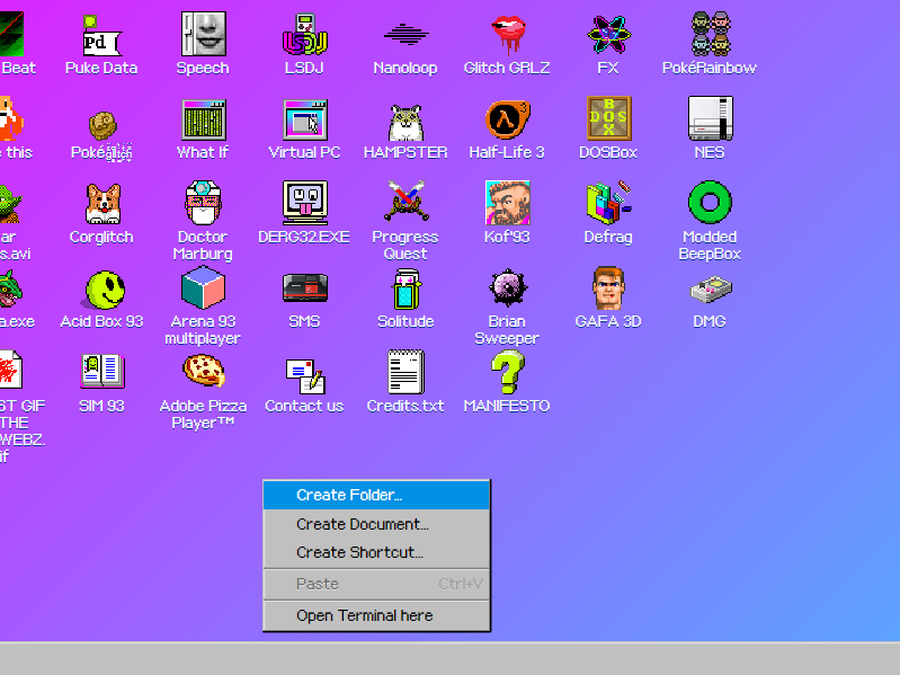The height and width of the screenshot is (675, 900).
Task: Open the SIM 93 book icon
Action: point(102,371)
